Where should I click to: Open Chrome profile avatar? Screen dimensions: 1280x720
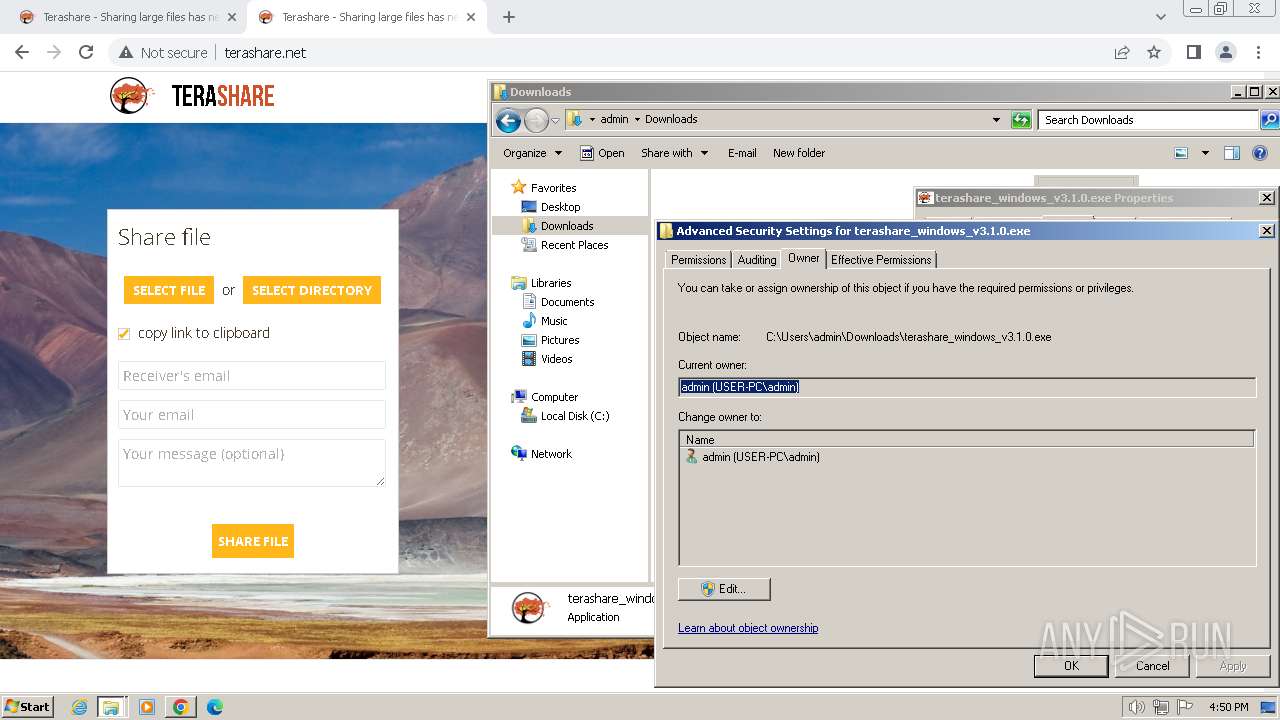[x=1225, y=52]
